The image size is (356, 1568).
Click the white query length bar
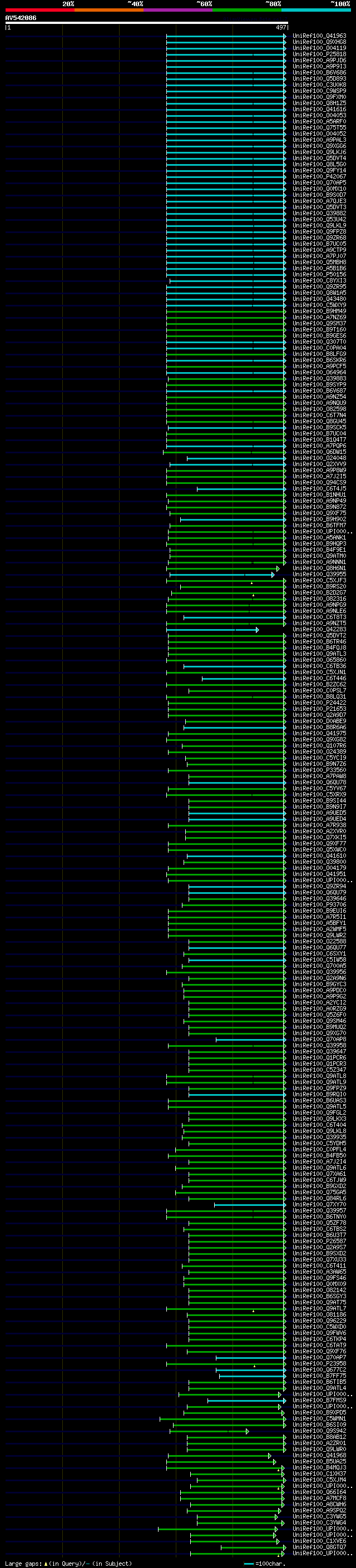click(x=147, y=23)
